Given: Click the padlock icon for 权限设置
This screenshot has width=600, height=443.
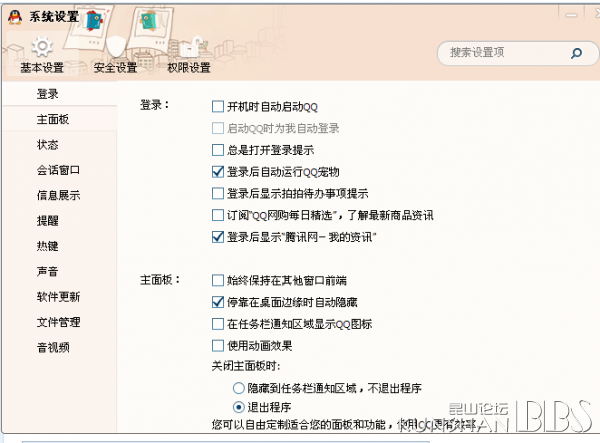Looking at the screenshot, I should point(190,47).
